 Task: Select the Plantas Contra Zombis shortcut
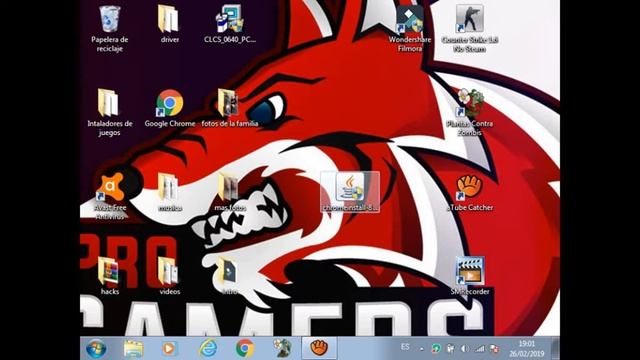coord(469,112)
